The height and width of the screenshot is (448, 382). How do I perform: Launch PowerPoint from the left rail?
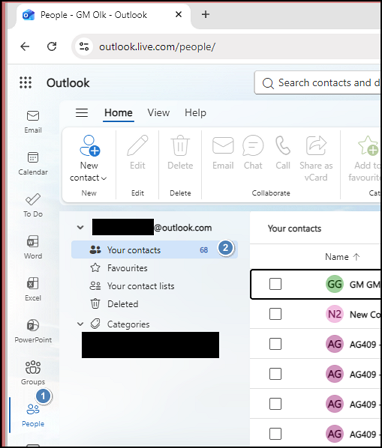pos(33,331)
